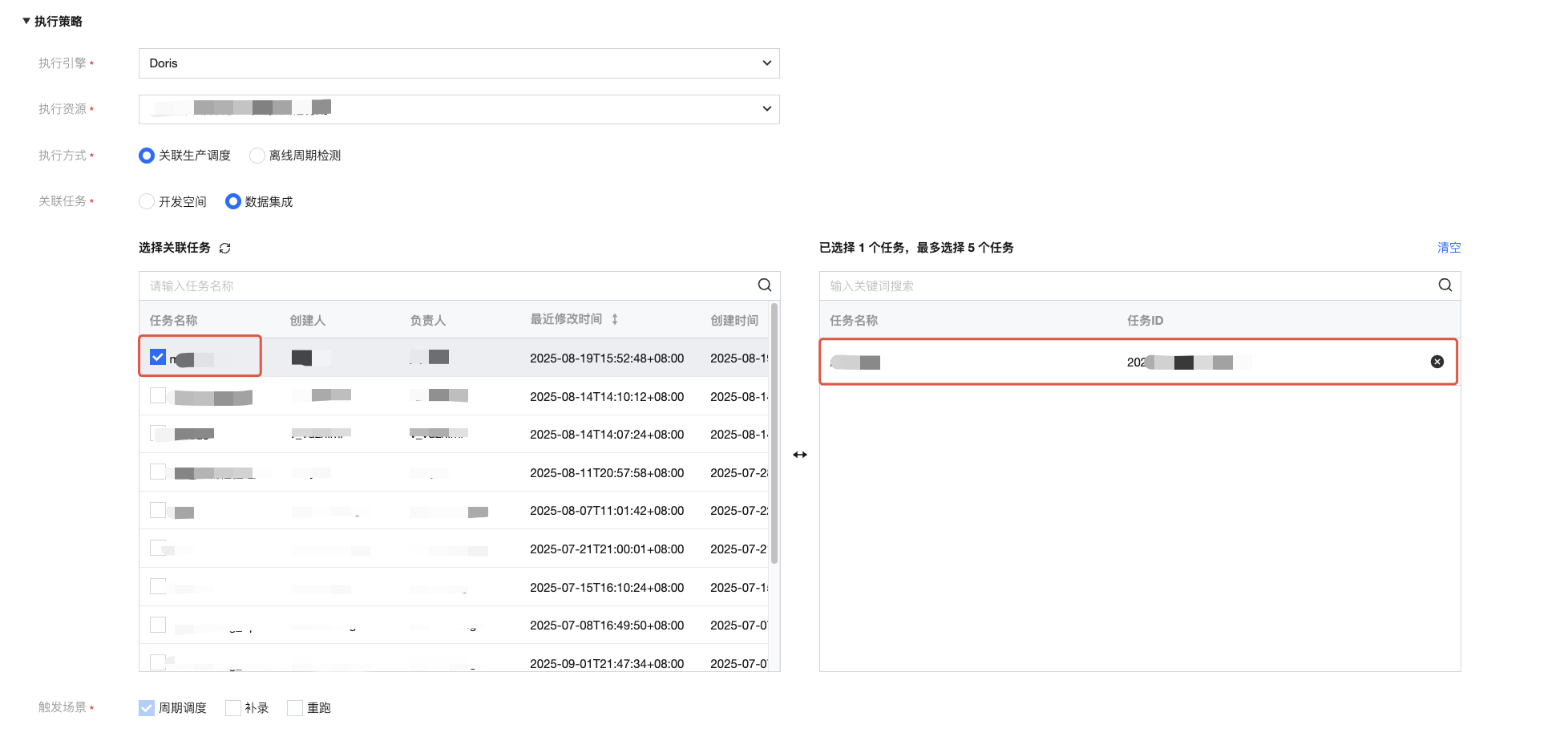
Task: Click search icon in task name field
Action: 764,285
